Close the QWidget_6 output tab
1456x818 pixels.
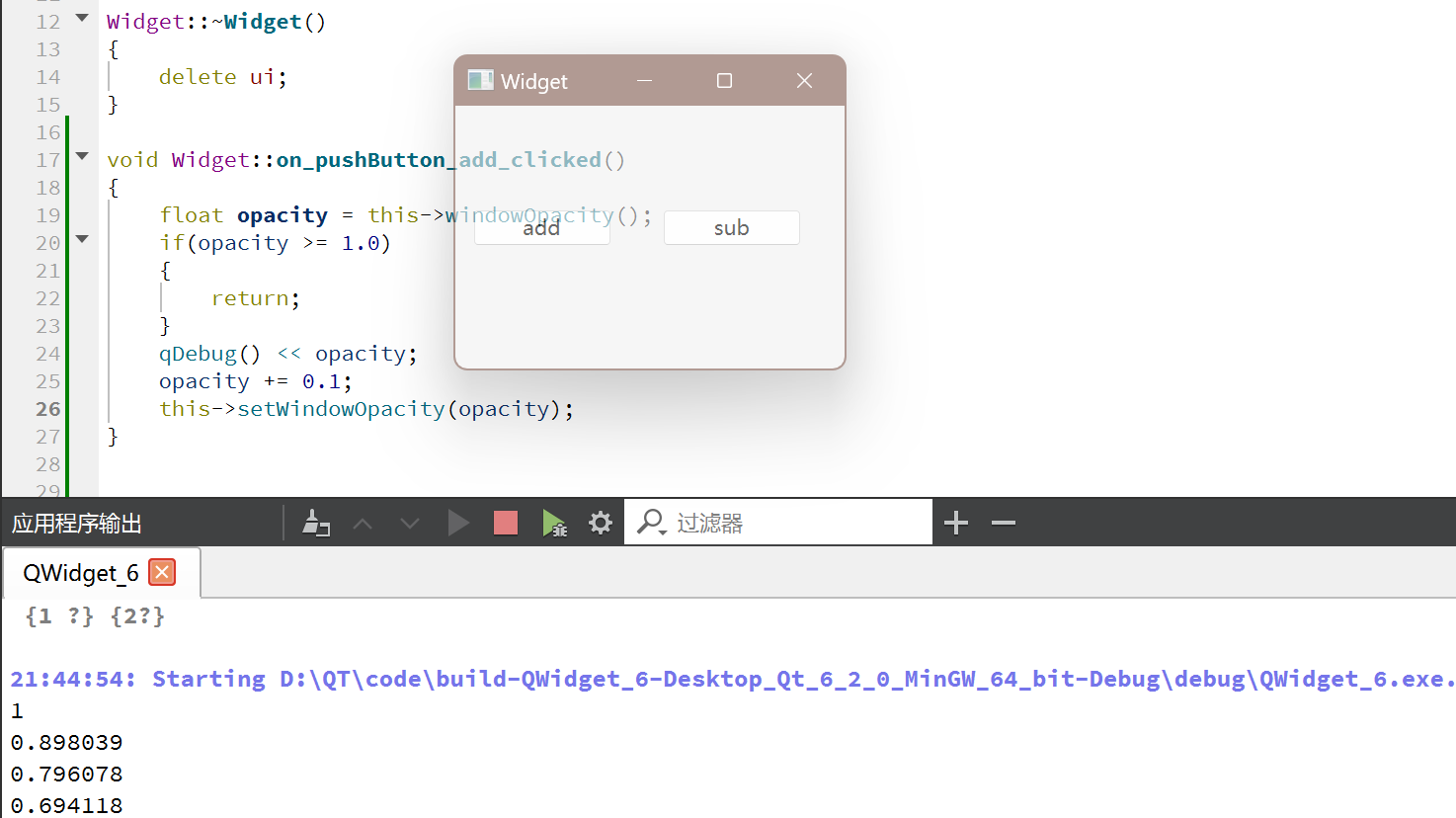162,572
